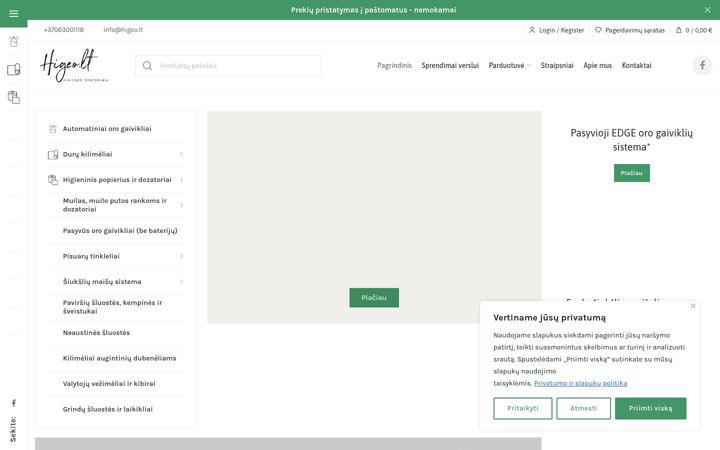Viewport: 720px width, 450px height.
Task: Click the cart total 0 / 0,00 €
Action: (698, 30)
